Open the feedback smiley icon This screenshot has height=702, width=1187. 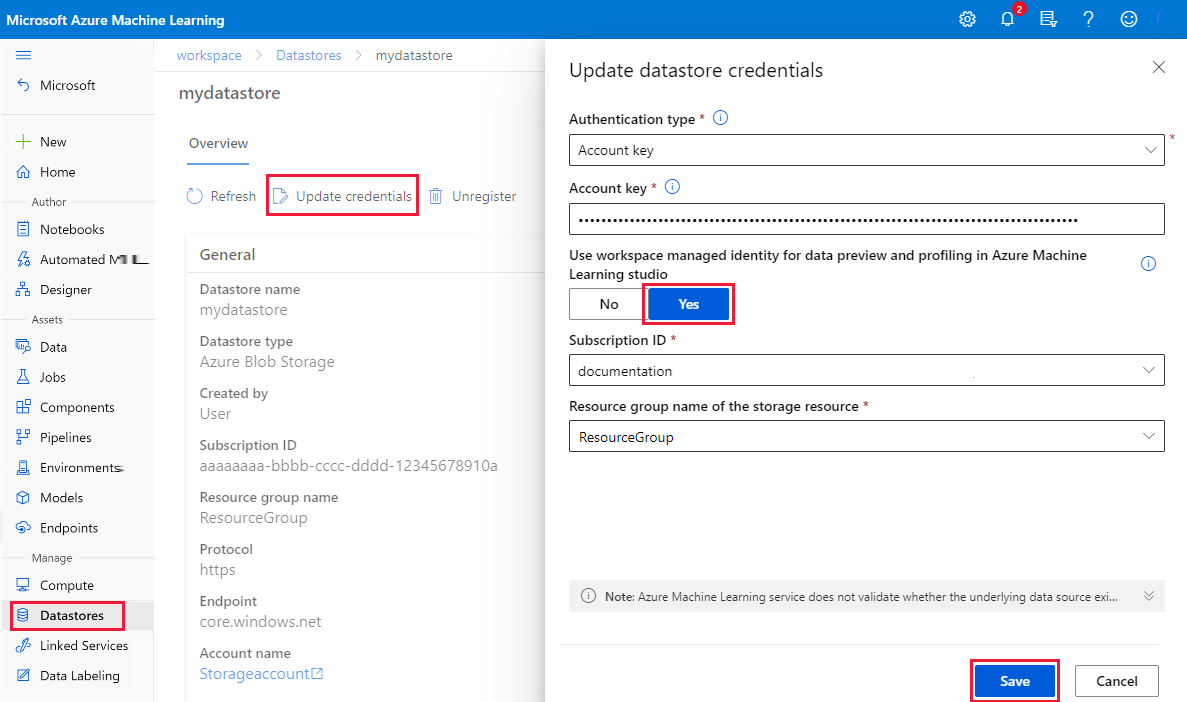(1129, 20)
